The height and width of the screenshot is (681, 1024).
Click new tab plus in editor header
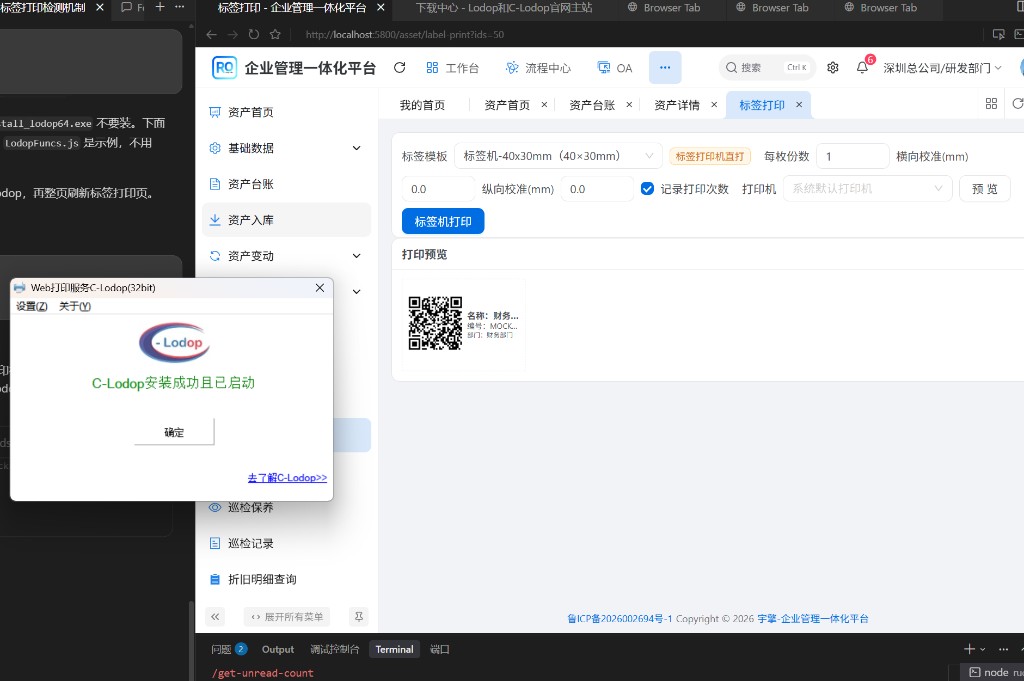click(160, 7)
